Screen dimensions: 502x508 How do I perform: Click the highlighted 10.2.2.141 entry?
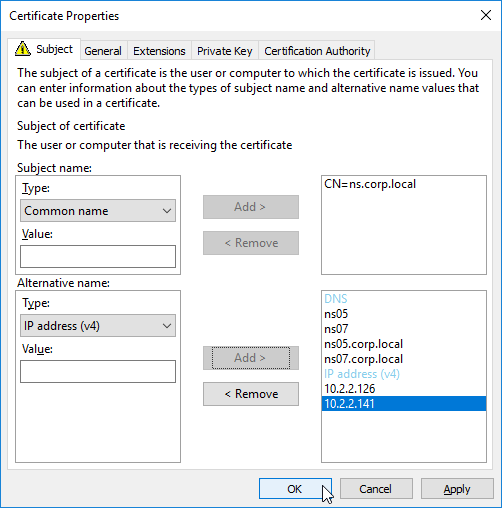click(404, 404)
